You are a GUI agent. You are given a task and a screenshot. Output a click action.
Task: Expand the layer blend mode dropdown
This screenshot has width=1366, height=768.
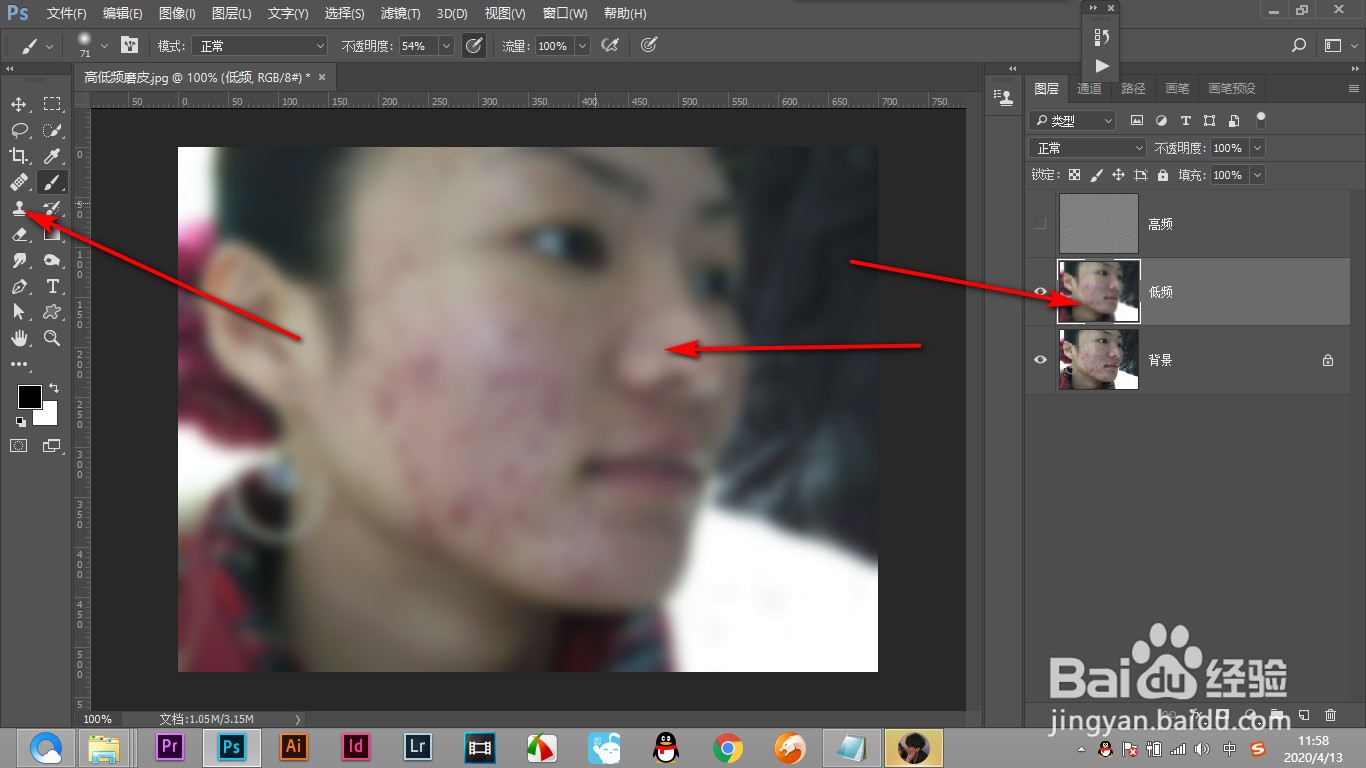point(1086,147)
